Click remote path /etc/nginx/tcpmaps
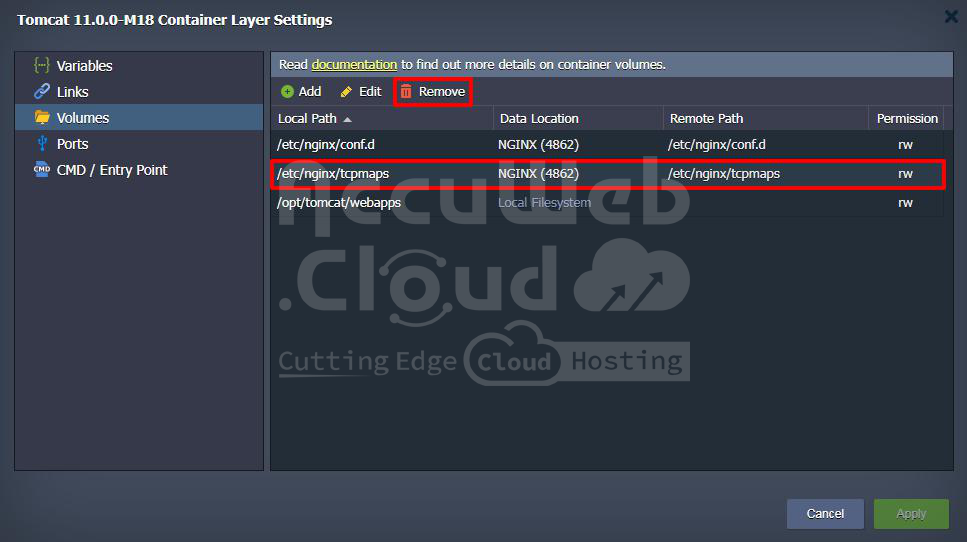967x542 pixels. 724,174
